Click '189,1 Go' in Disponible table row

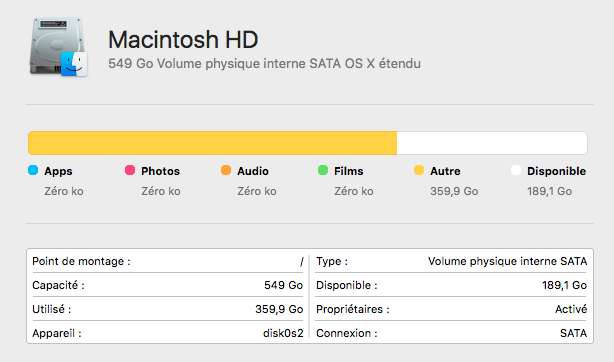tap(564, 285)
